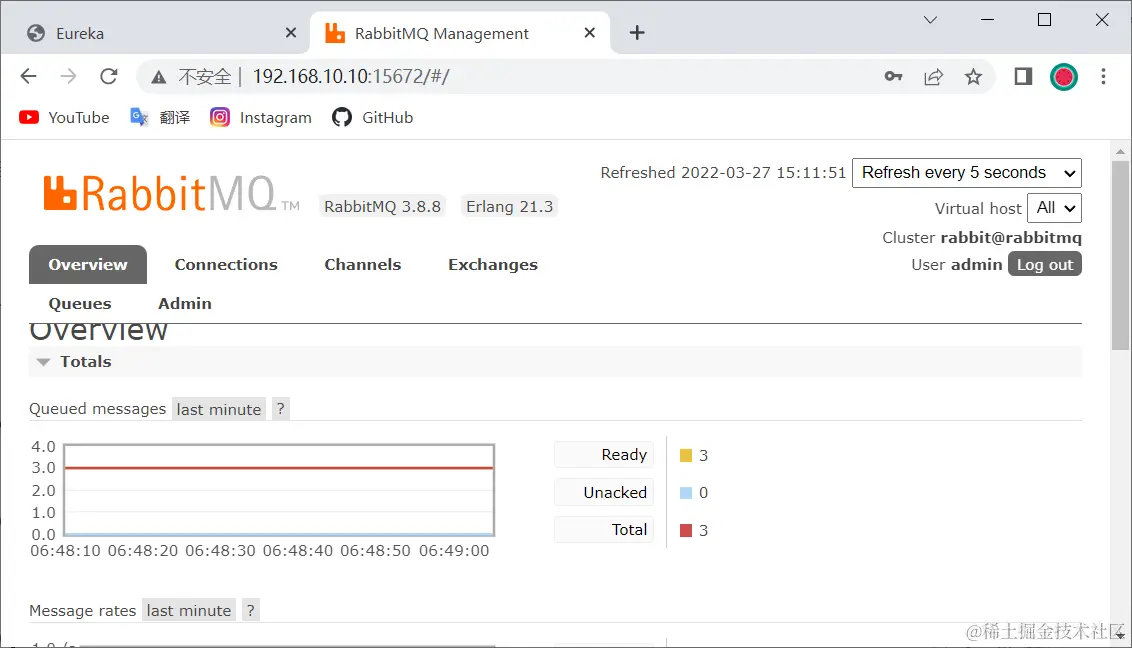Open the Refresh every 5 seconds dropdown
Screen dimensions: 1132x648
[967, 173]
